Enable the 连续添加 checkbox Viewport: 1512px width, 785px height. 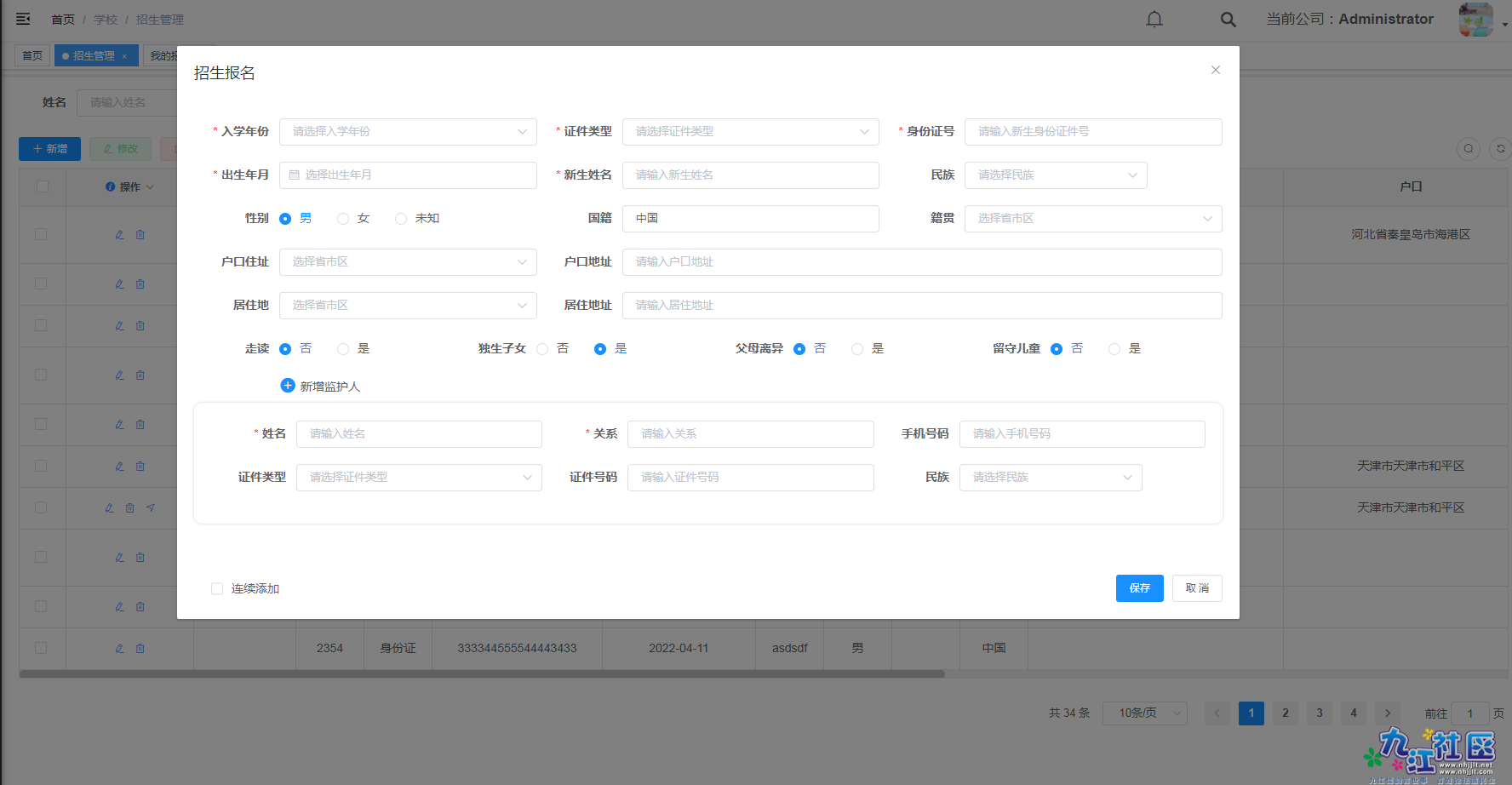click(217, 588)
